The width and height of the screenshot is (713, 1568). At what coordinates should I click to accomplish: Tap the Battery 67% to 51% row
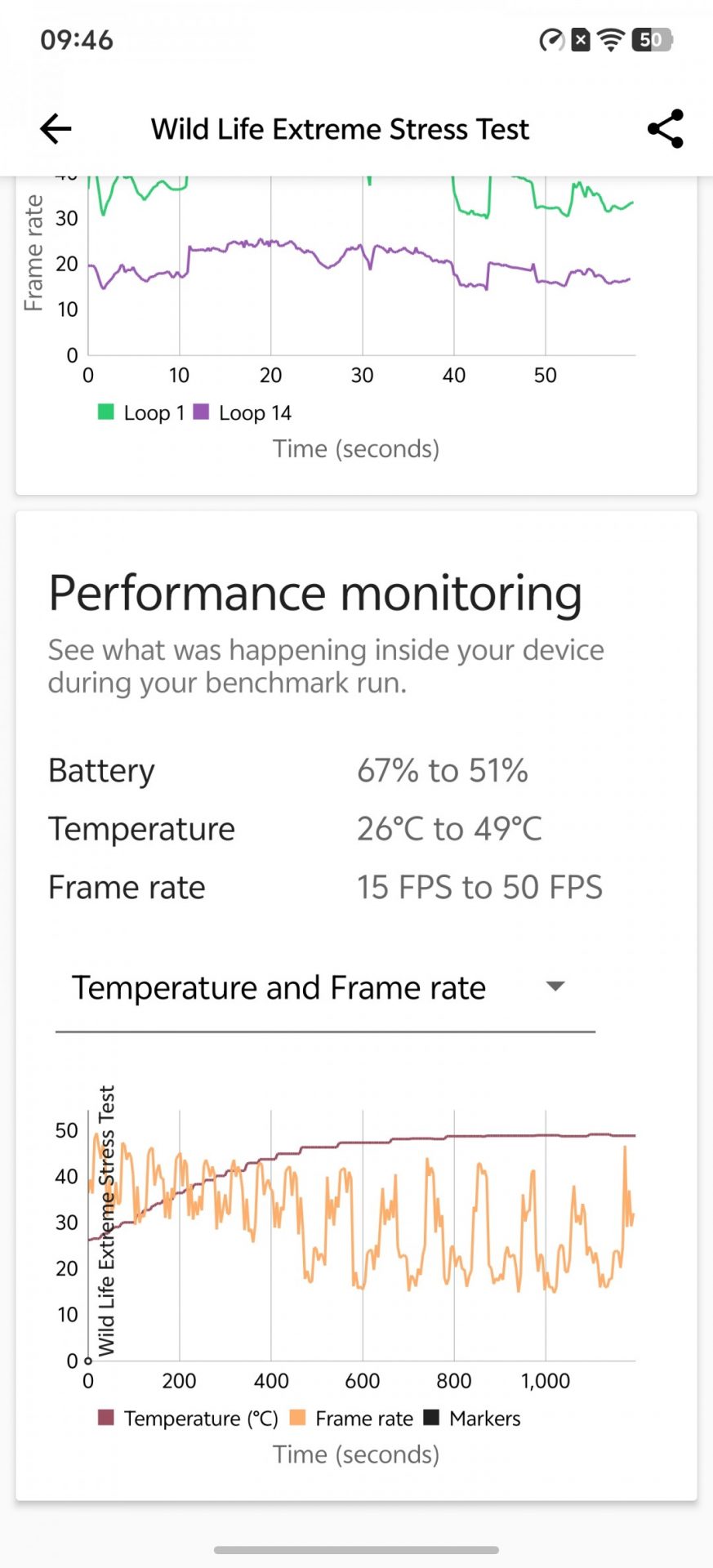click(x=287, y=771)
